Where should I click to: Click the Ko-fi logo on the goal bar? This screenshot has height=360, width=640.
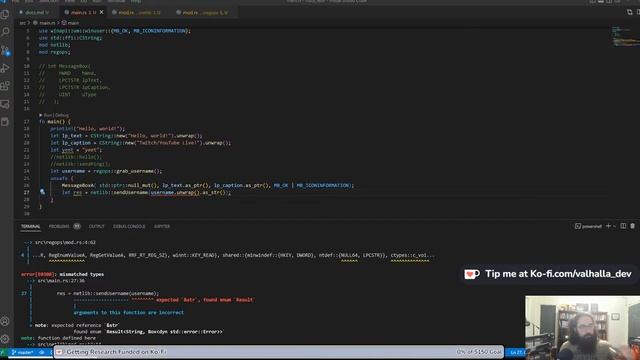(x=59, y=352)
